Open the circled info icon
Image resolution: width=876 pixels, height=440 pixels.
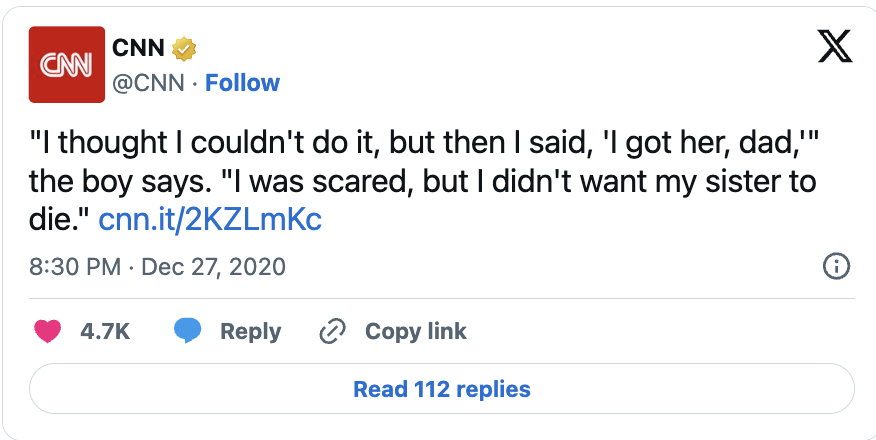click(836, 266)
